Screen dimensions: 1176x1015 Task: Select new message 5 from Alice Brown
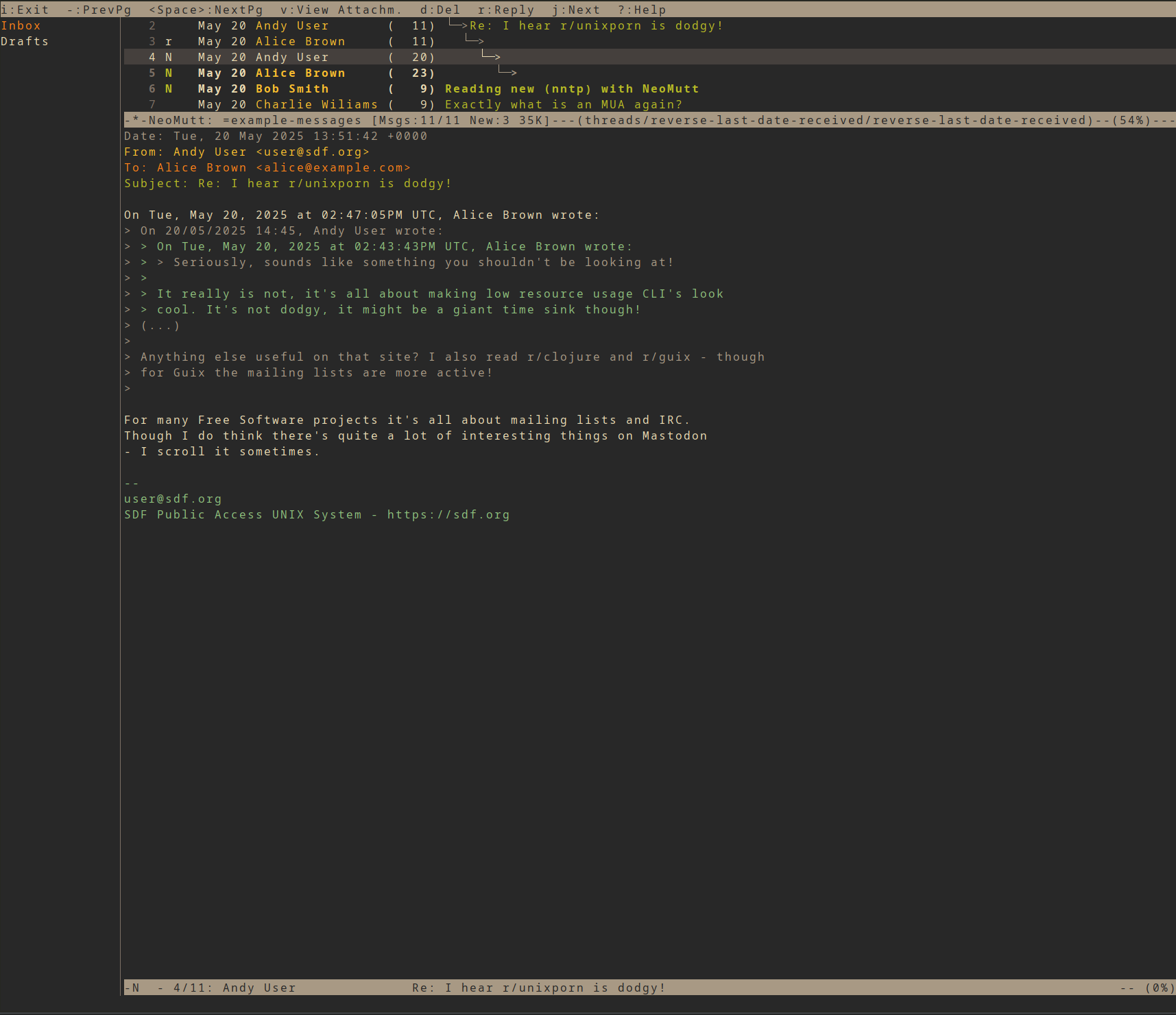(650, 73)
